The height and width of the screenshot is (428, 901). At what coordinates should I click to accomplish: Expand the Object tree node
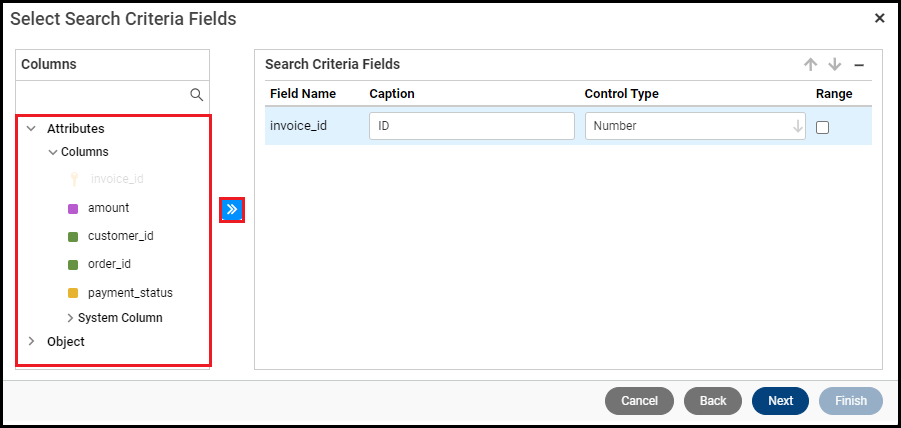pyautogui.click(x=31, y=341)
